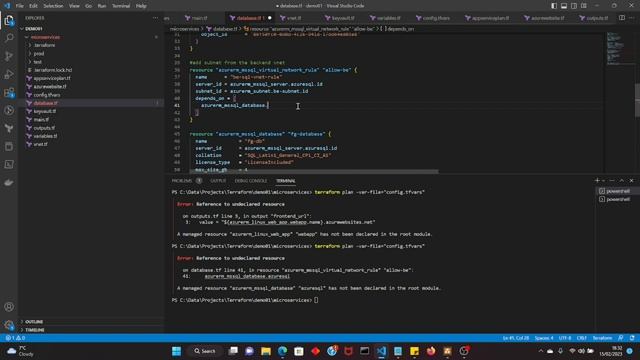Image resolution: width=640 pixels, height=360 pixels.
Task: Click the split editor right icon
Action: click(x=622, y=18)
